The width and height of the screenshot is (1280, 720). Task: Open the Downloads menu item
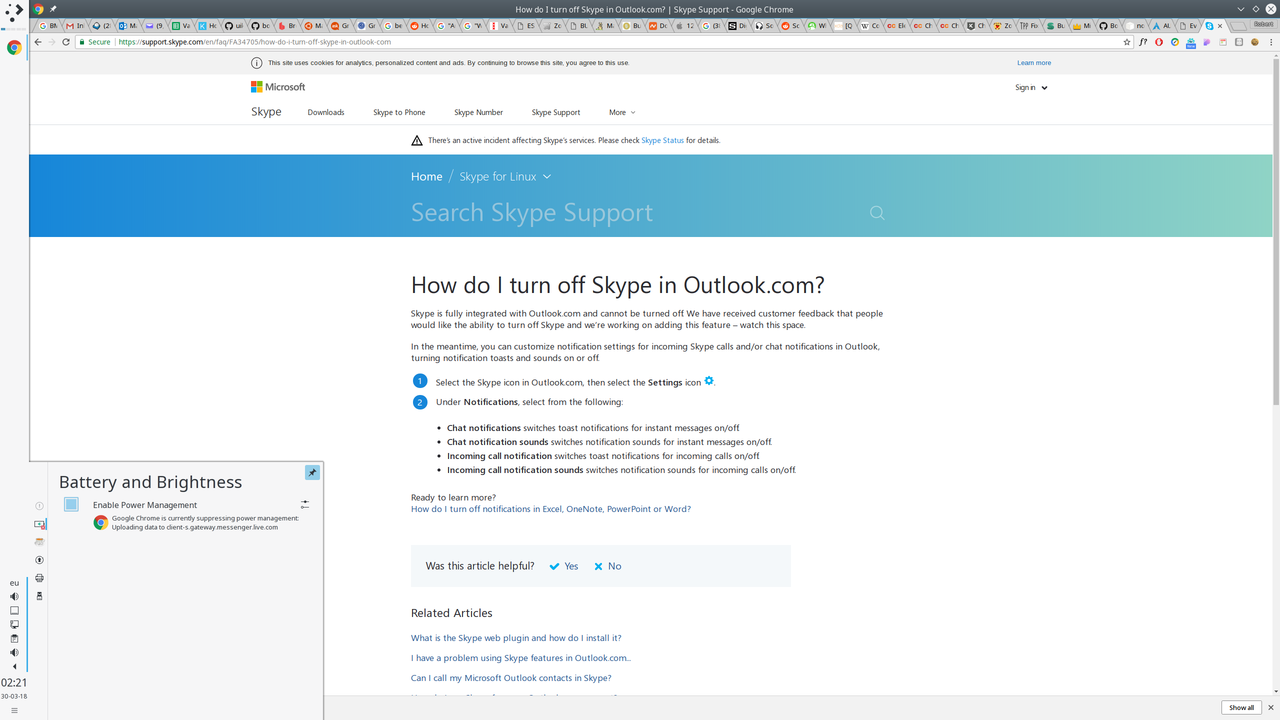pyautogui.click(x=326, y=112)
